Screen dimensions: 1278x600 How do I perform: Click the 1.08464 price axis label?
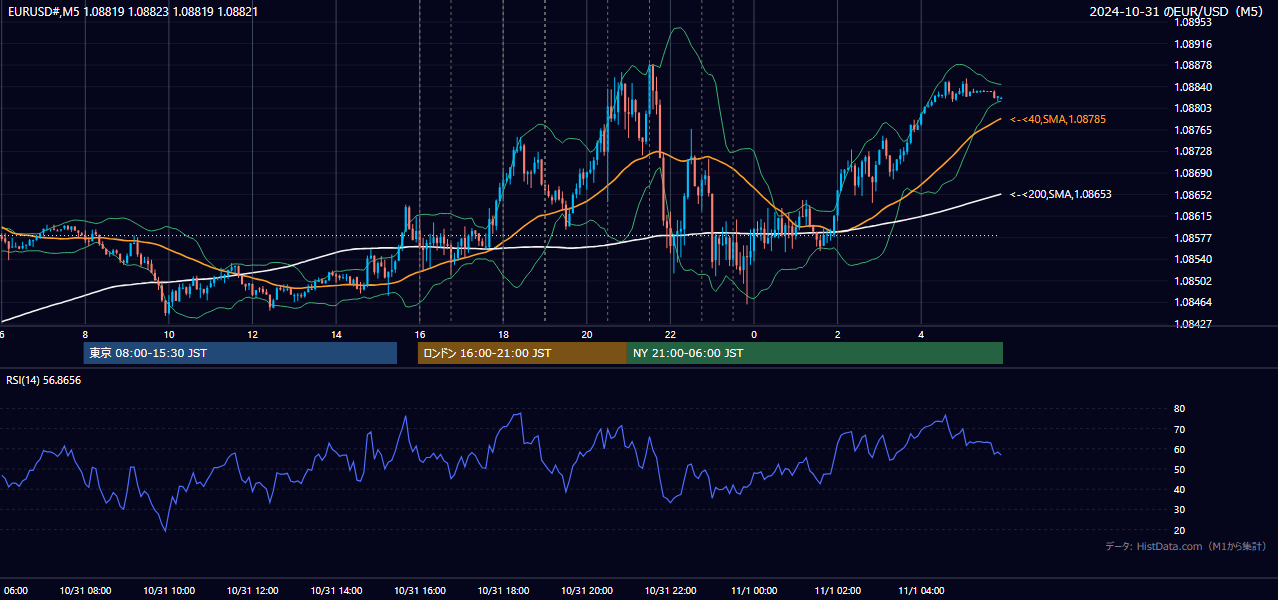1194,302
